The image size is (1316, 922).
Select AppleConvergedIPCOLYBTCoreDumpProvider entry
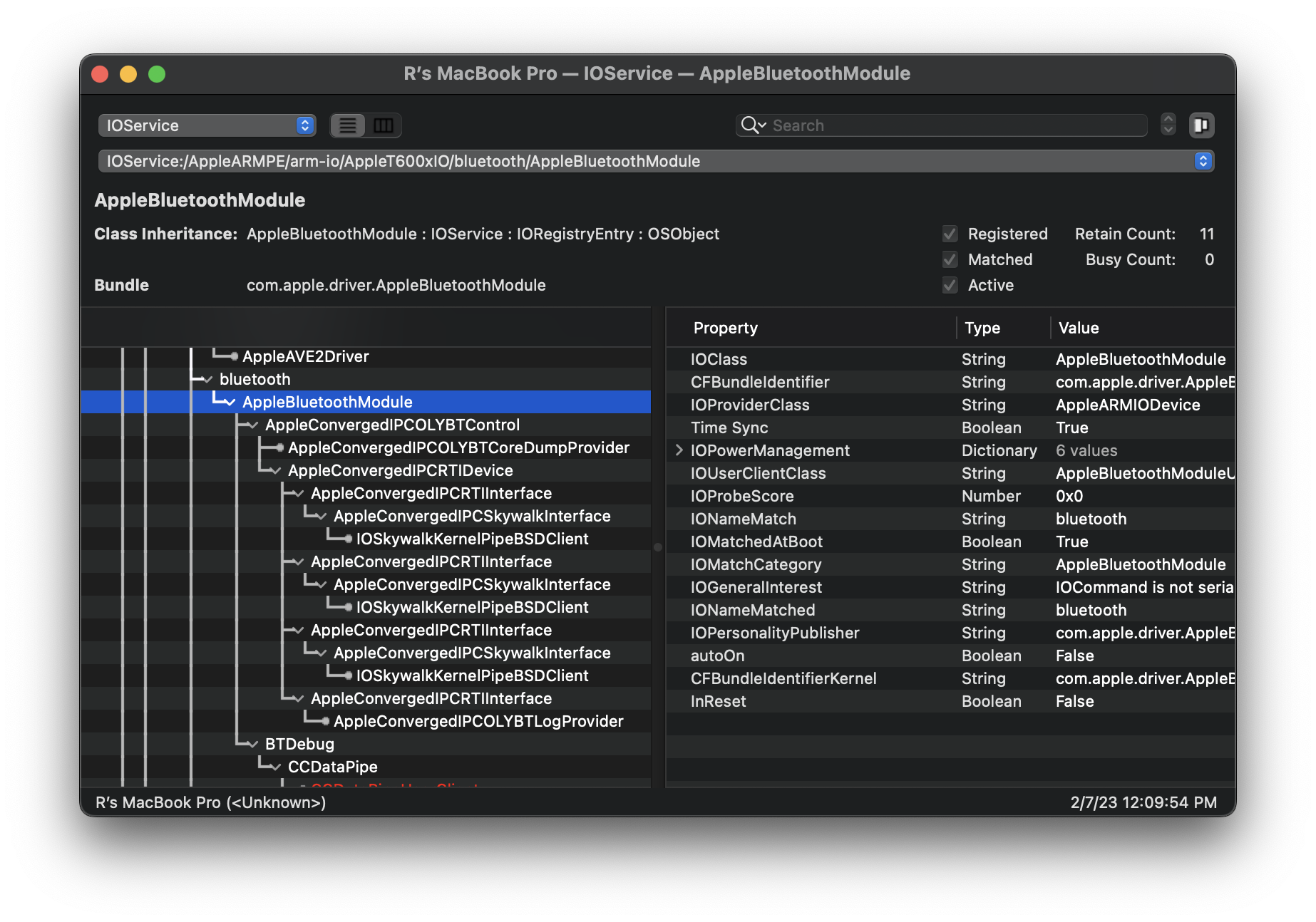click(x=458, y=447)
